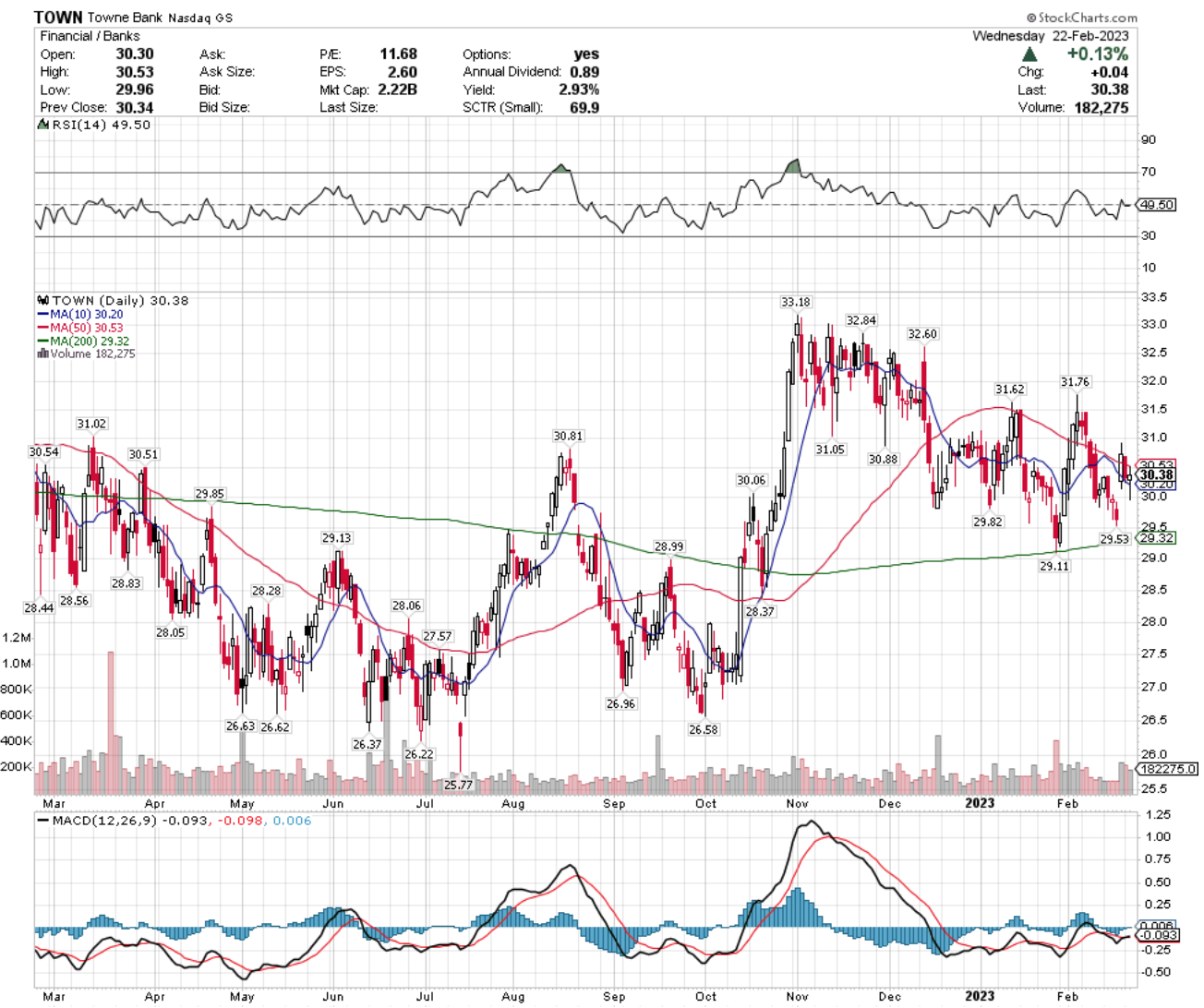
Task: Click the 'Ask Size:' label
Action: click(x=227, y=72)
